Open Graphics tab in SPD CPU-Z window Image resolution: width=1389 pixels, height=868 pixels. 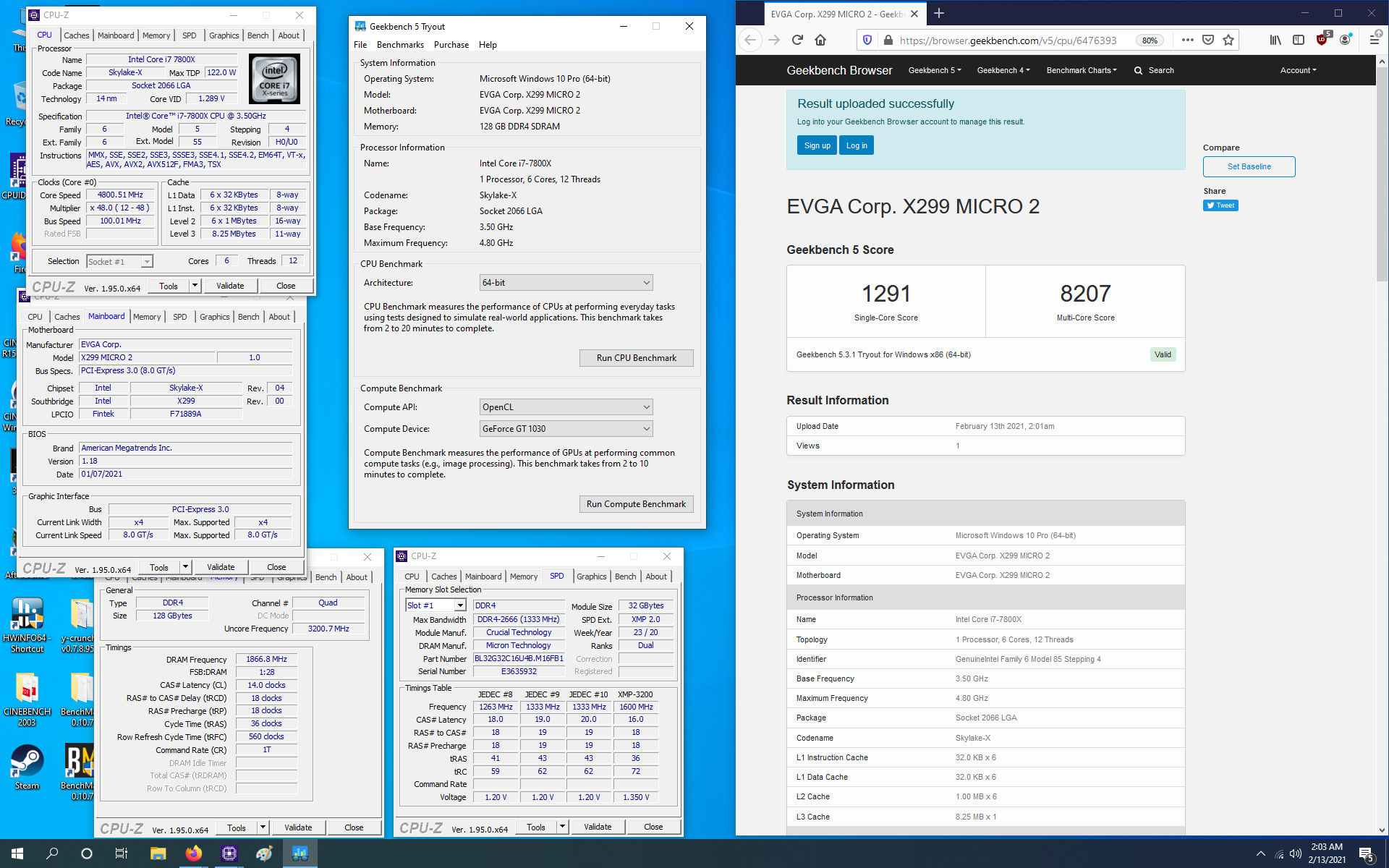591,576
